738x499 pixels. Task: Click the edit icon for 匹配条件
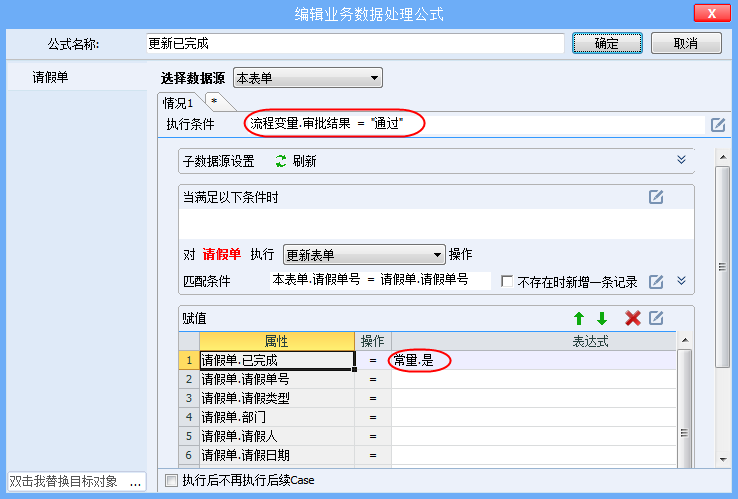[656, 282]
